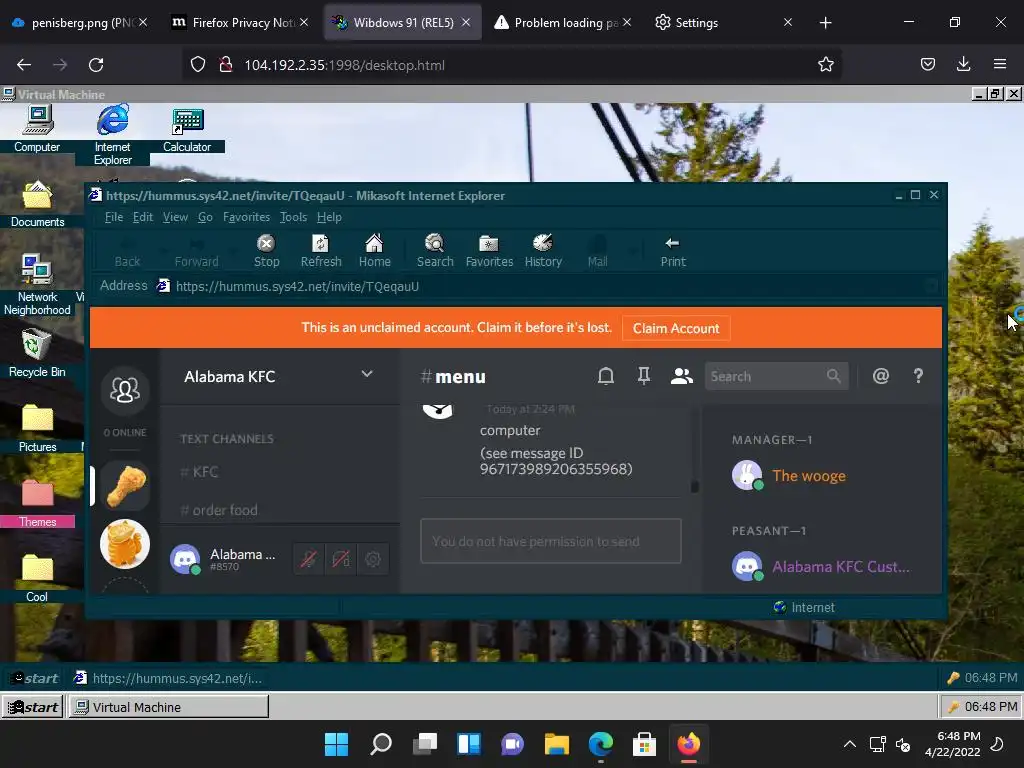Open Edit menu in Internet Explorer
Screen dimensions: 1024x768
tap(142, 217)
